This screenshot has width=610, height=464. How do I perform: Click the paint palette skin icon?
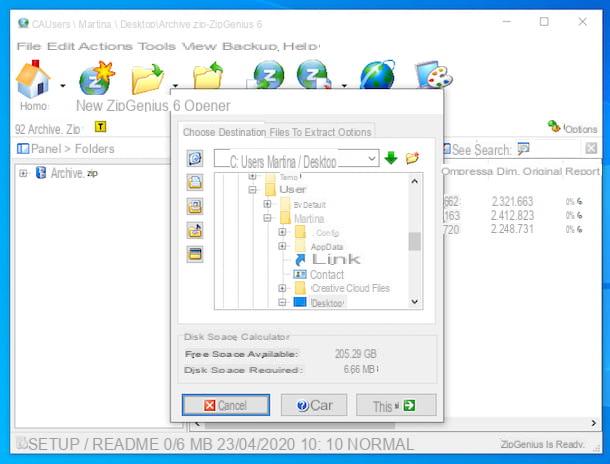point(435,75)
